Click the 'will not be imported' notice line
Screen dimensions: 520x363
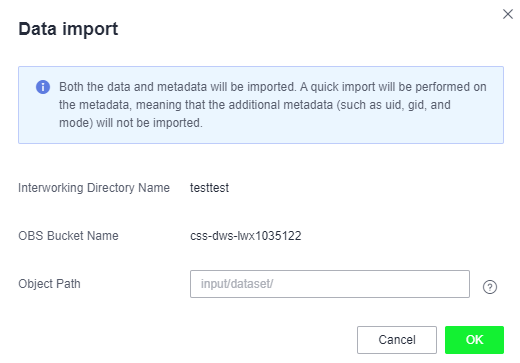pyautogui.click(x=131, y=123)
